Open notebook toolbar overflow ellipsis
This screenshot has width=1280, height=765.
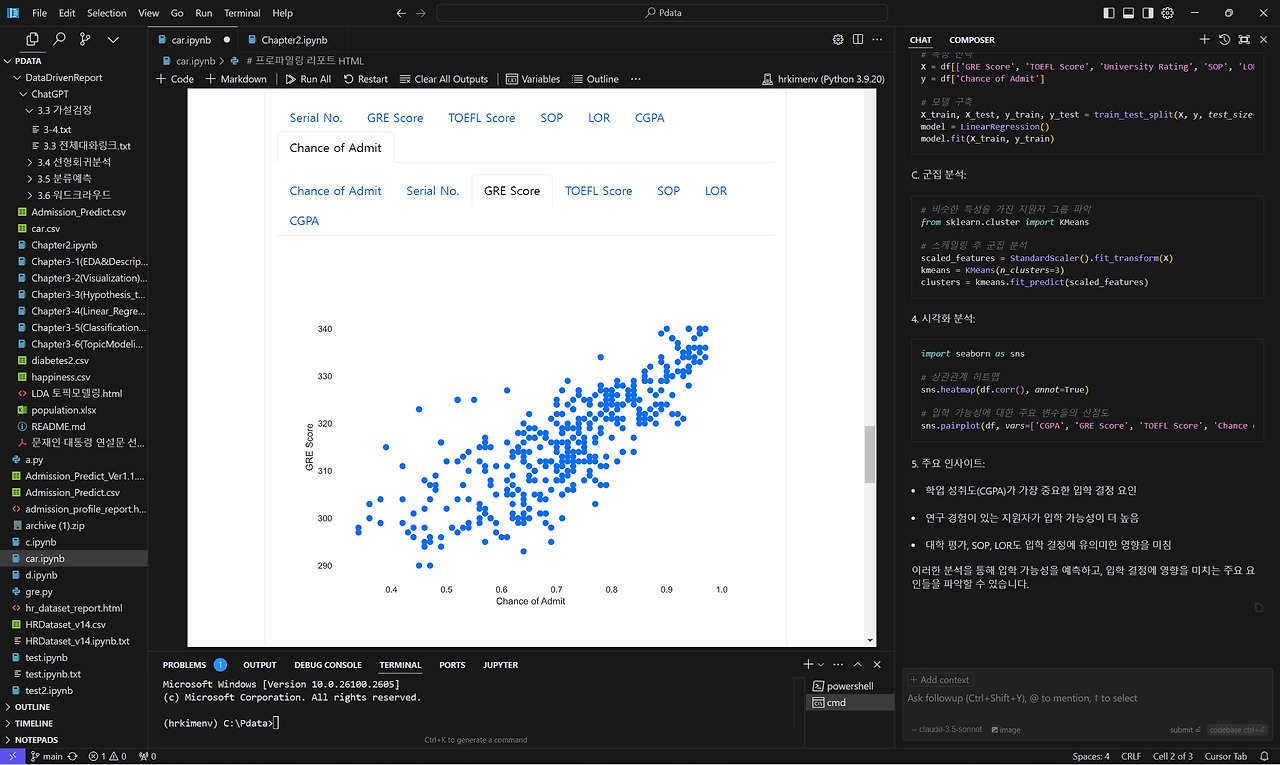coord(635,79)
